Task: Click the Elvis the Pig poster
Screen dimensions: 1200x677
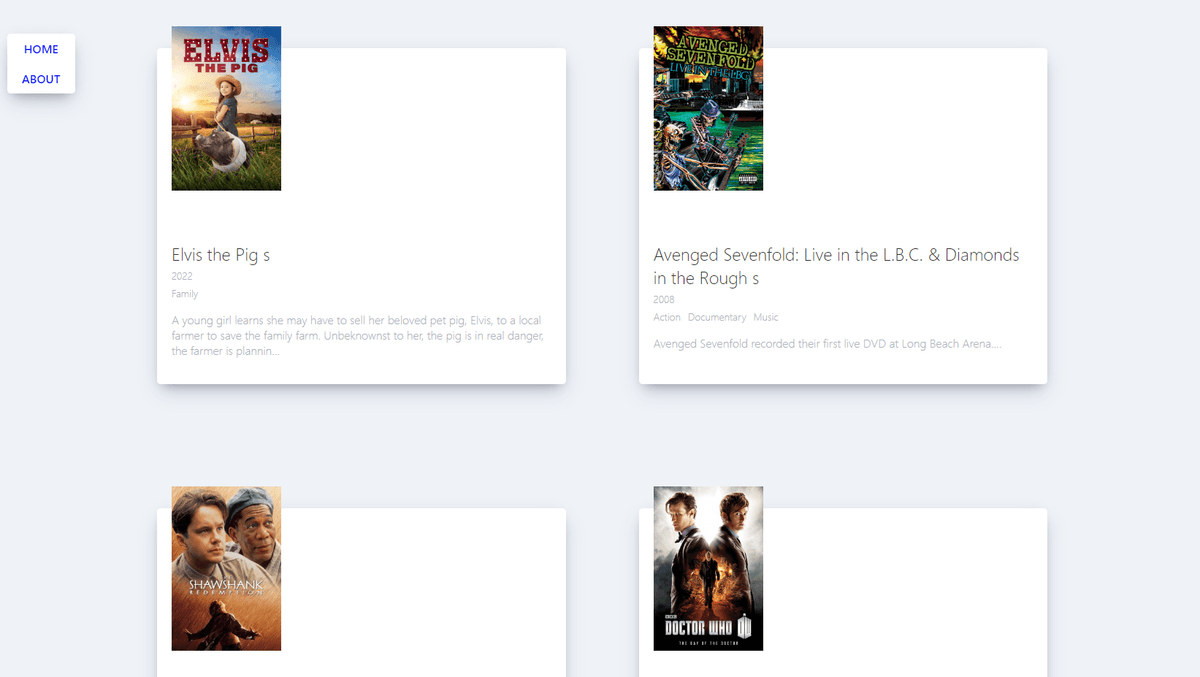Action: pos(226,108)
